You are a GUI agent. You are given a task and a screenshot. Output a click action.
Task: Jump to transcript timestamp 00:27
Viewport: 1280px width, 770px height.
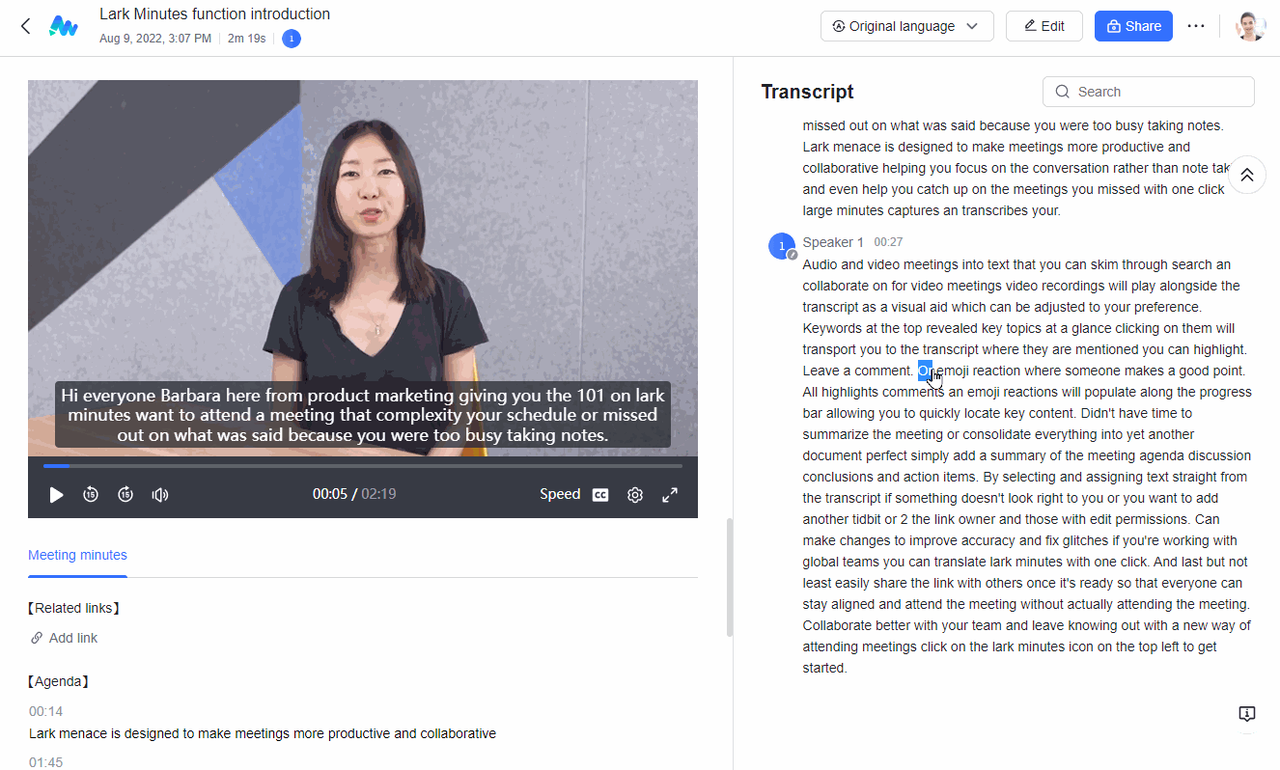click(x=888, y=242)
